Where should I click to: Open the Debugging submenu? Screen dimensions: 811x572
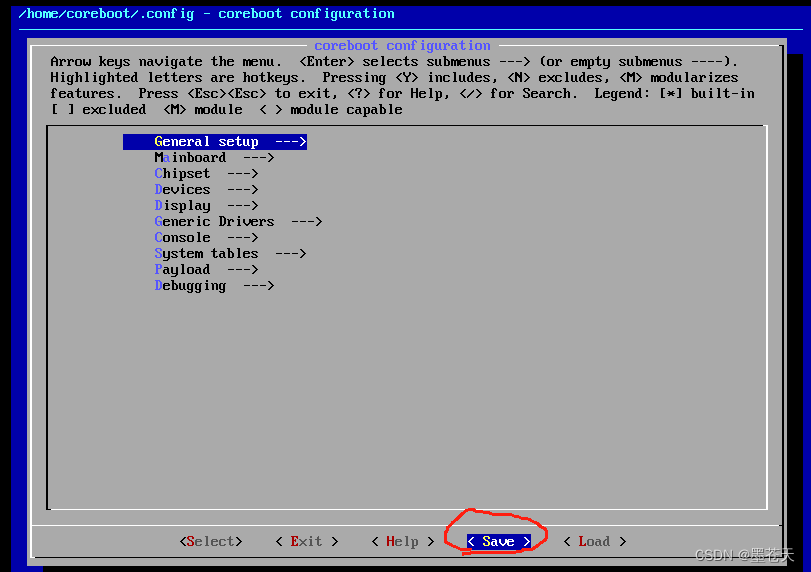(214, 286)
